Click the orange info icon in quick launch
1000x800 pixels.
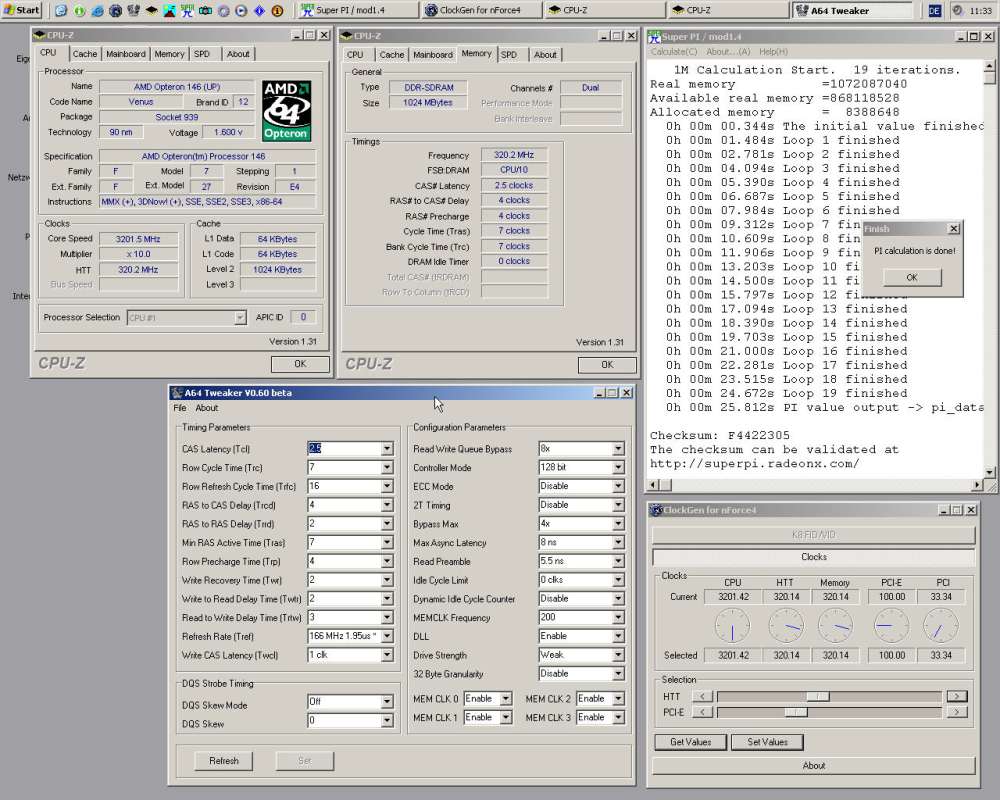point(277,10)
